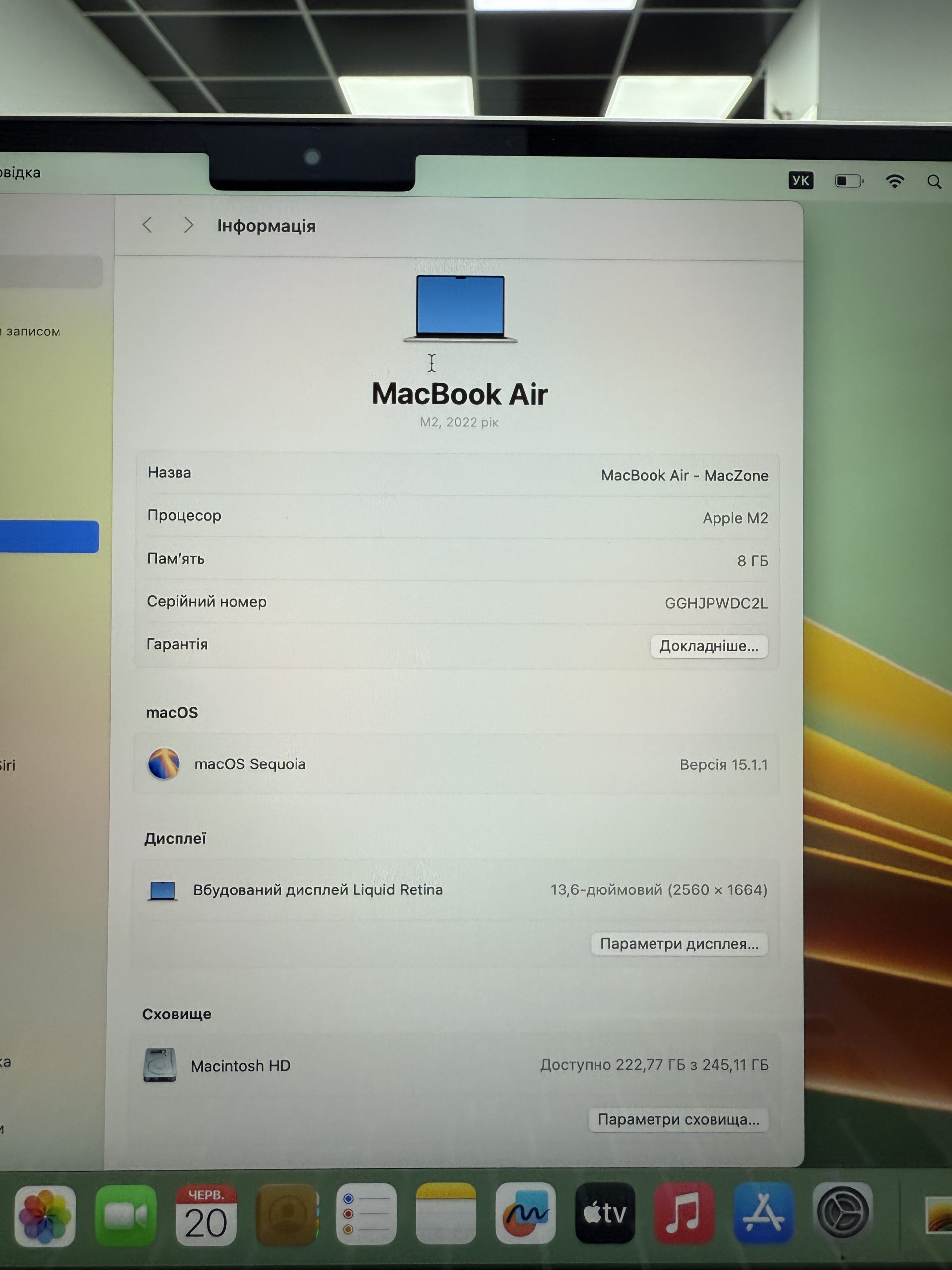Image resolution: width=952 pixels, height=1270 pixels.
Task: Click the MacBook Air laptop image
Action: pyautogui.click(x=460, y=309)
